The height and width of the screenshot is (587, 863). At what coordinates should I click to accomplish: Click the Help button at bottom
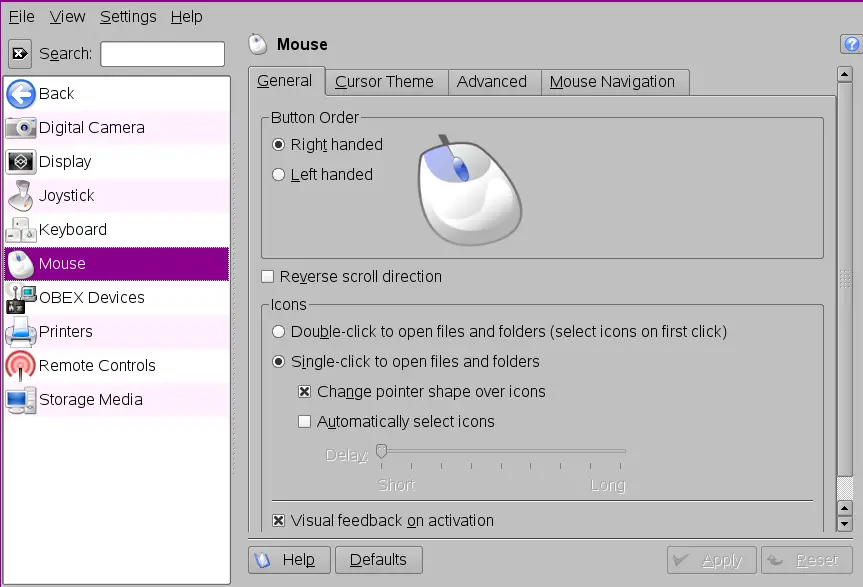coord(288,560)
